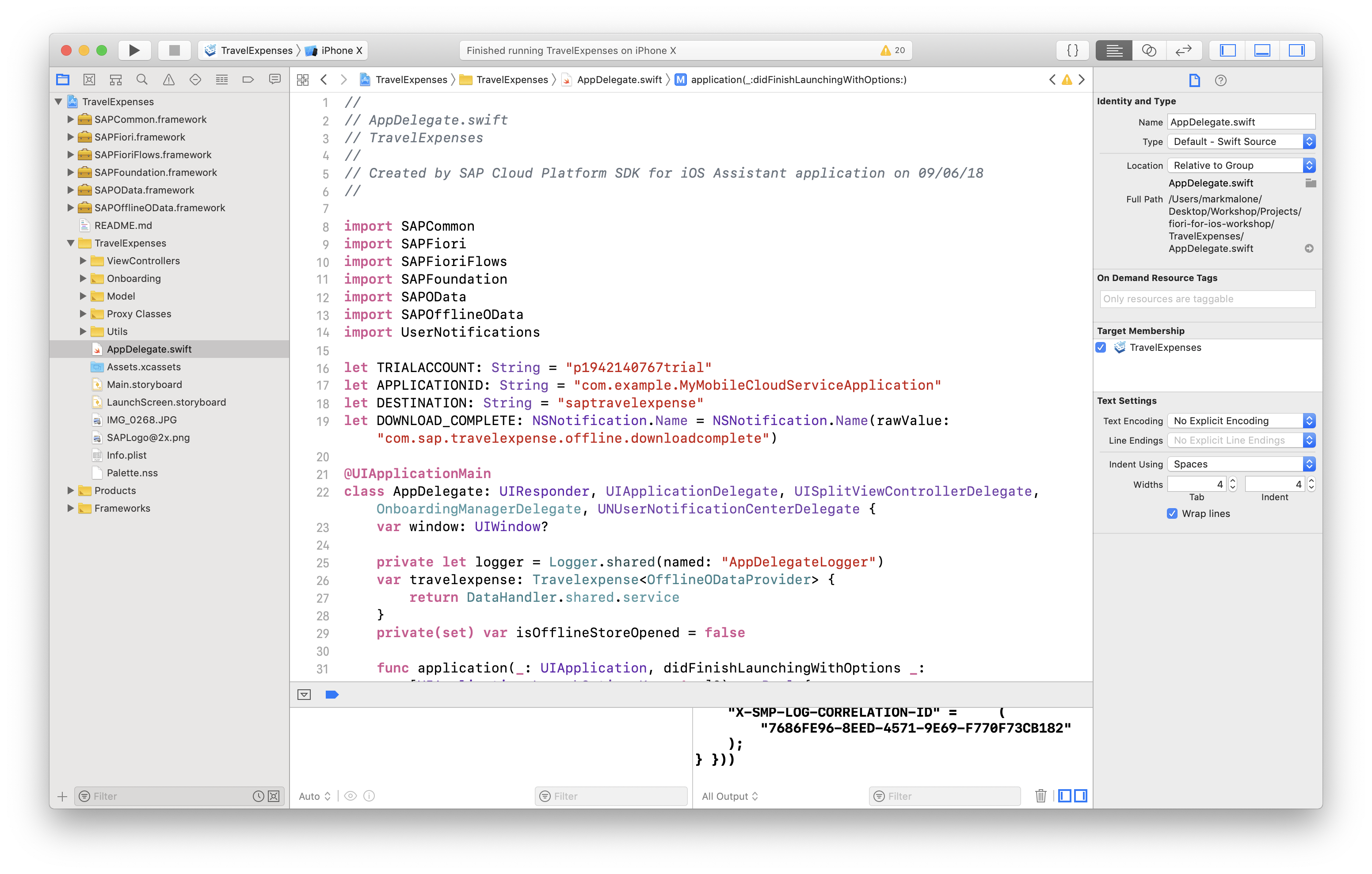The image size is (1372, 874).
Task: Show the Assistant editor
Action: (1149, 50)
